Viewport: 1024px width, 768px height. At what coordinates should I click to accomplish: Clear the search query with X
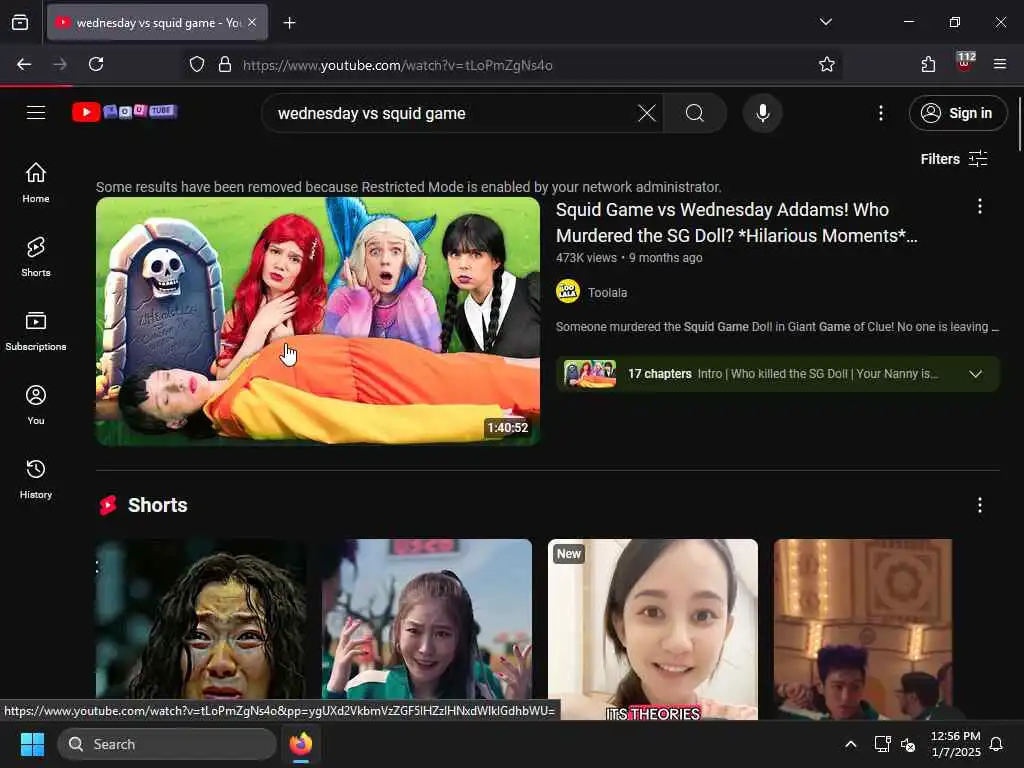coord(647,113)
